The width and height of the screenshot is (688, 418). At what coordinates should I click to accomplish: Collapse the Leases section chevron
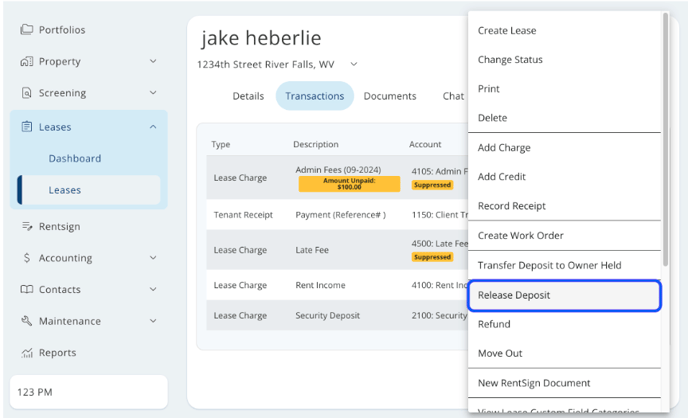[x=153, y=127]
